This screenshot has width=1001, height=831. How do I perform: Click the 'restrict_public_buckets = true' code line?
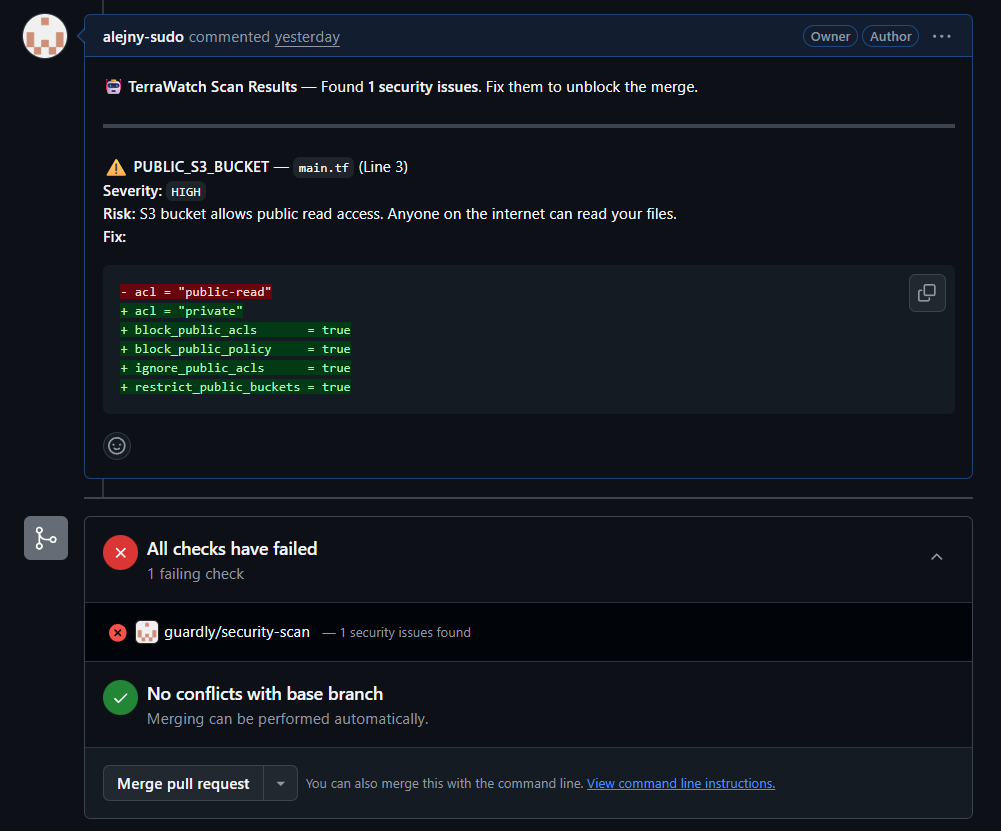pos(236,387)
